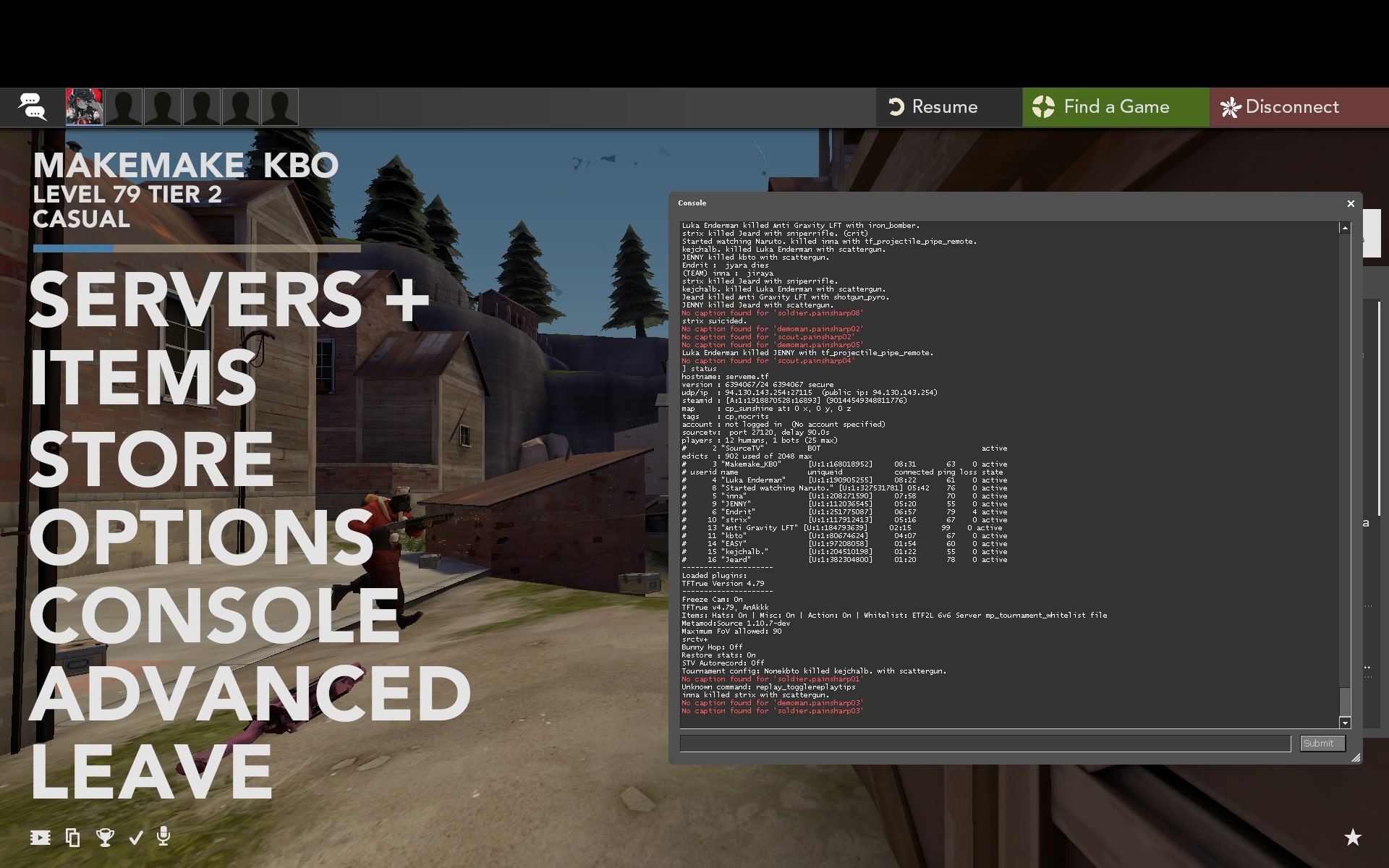The image size is (1389, 868).
Task: Open the SERVERS menu item
Action: point(195,299)
